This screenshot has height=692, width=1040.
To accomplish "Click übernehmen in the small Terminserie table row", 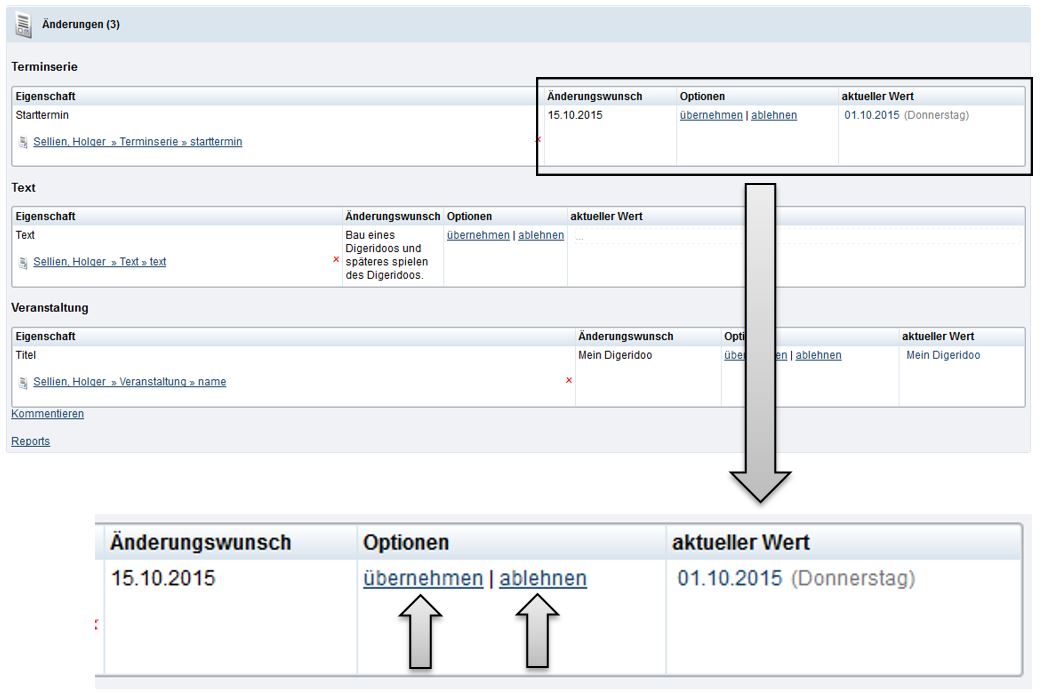I will (x=710, y=115).
